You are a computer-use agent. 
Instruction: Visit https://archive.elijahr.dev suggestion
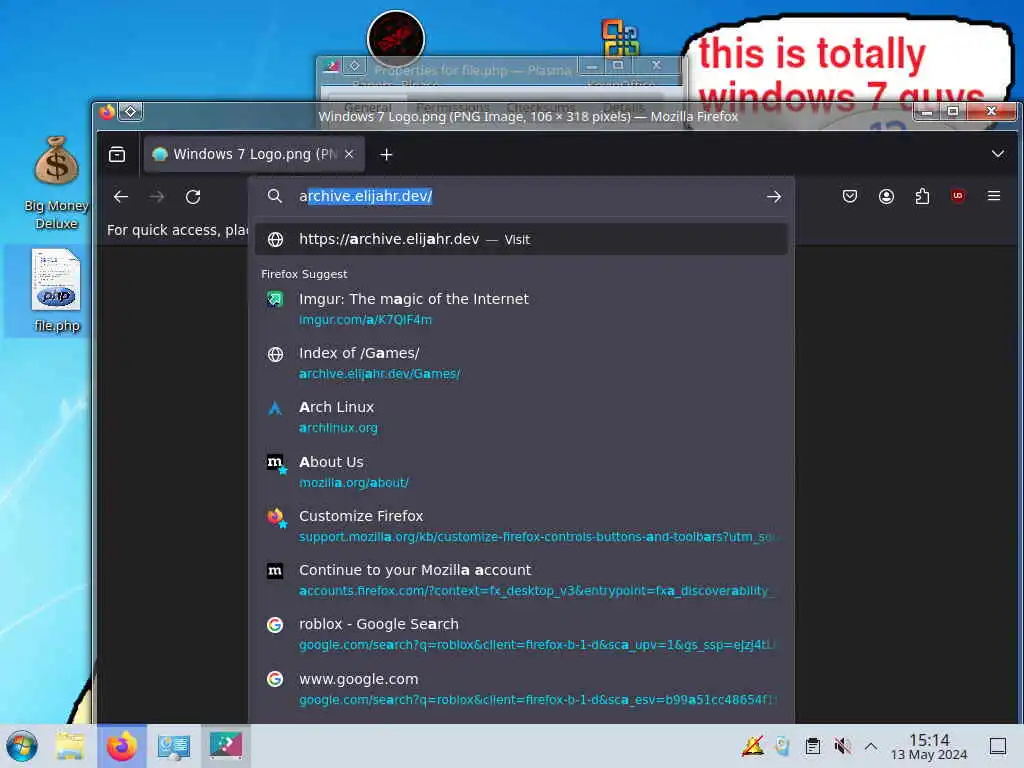coord(521,240)
